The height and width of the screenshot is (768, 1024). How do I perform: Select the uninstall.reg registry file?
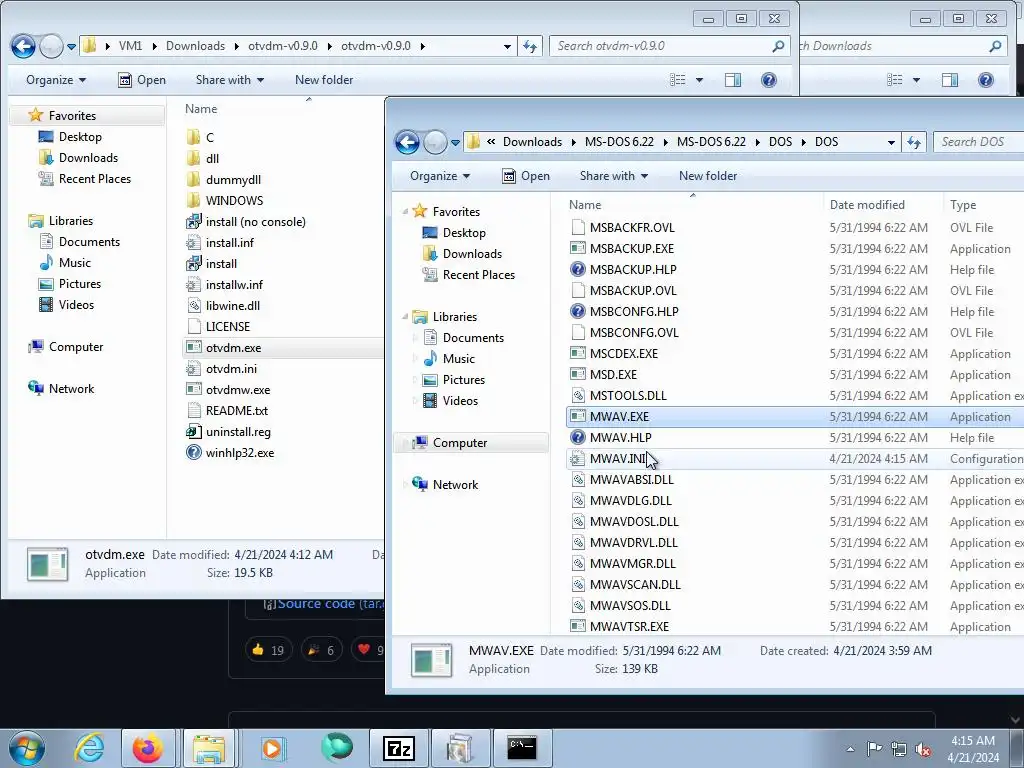tap(238, 432)
